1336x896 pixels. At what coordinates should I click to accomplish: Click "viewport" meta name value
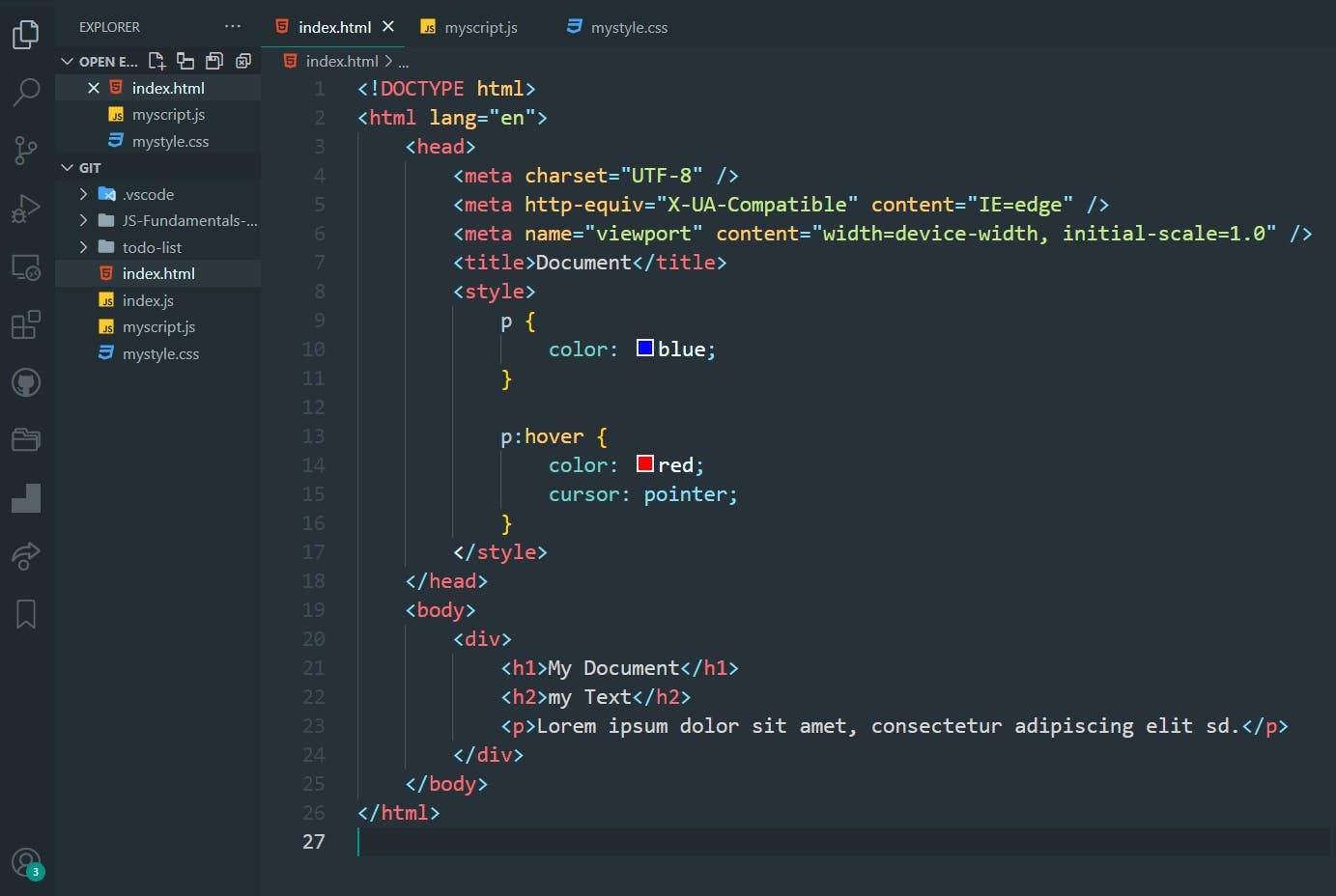click(x=643, y=234)
